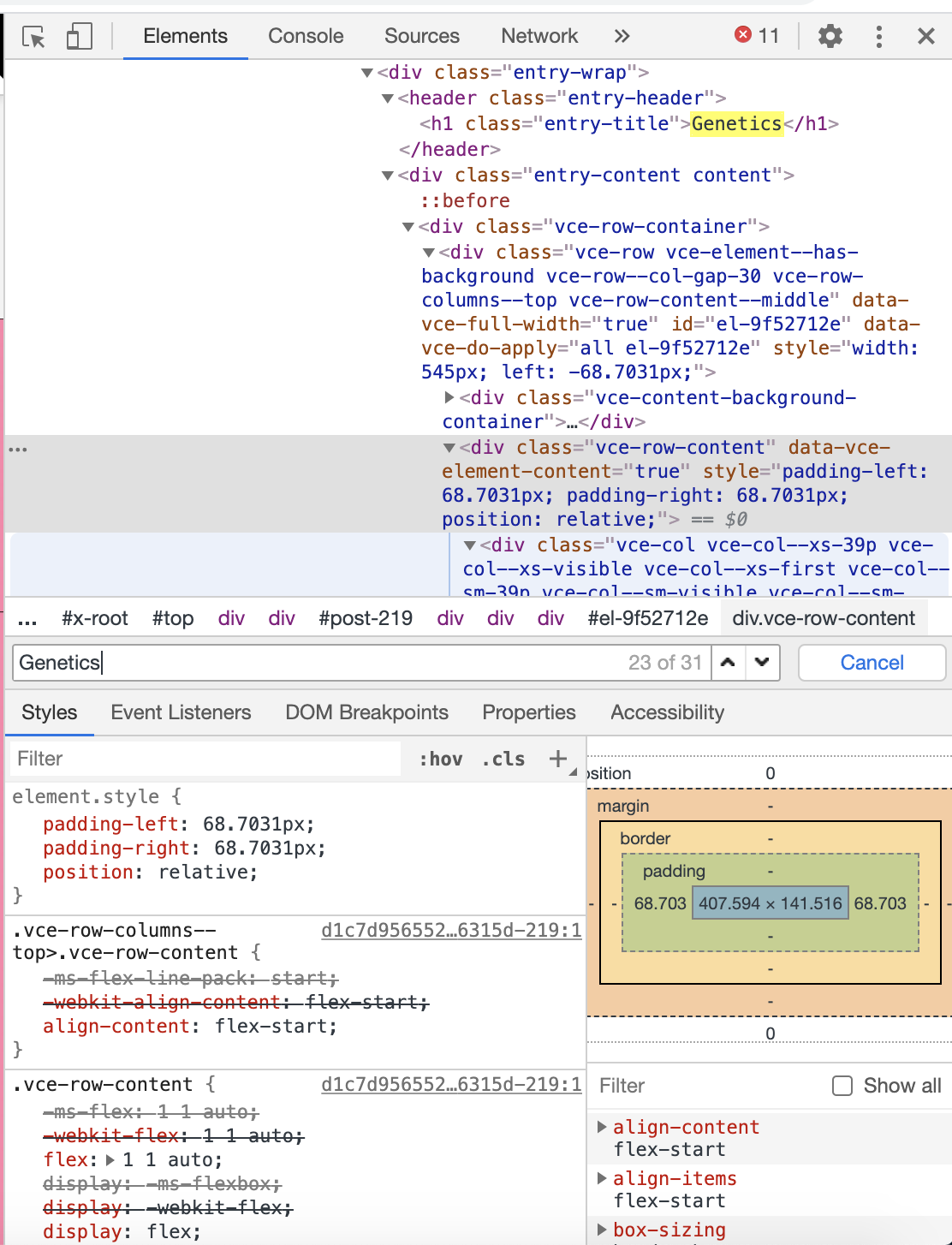Select the closing header tag row
Screen dimensions: 952x1245
coord(449,150)
